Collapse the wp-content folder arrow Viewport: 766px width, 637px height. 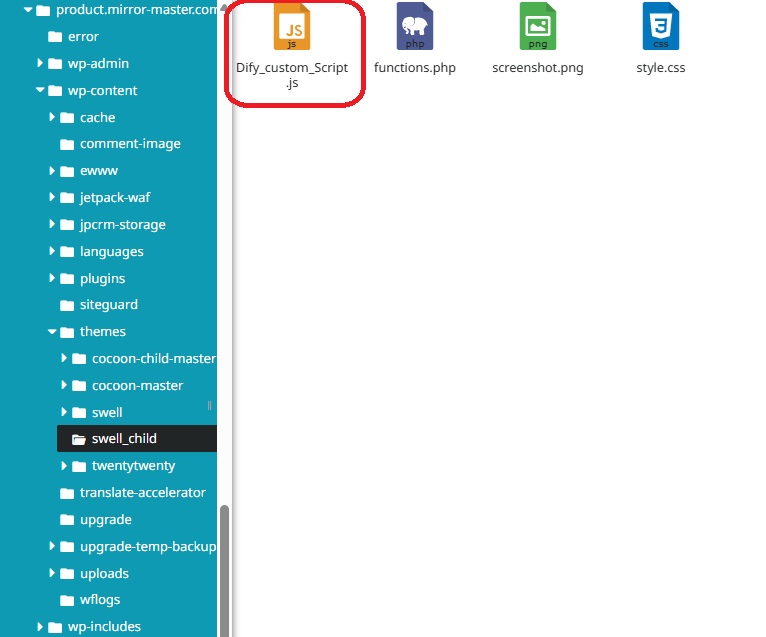41,91
